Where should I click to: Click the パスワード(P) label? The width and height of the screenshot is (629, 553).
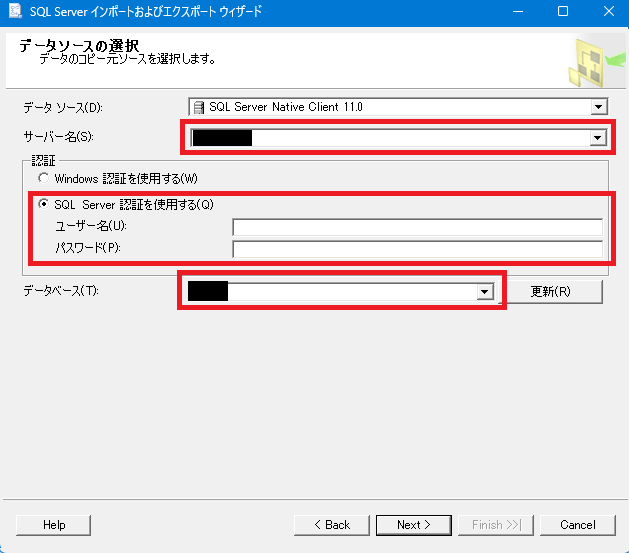(x=88, y=248)
